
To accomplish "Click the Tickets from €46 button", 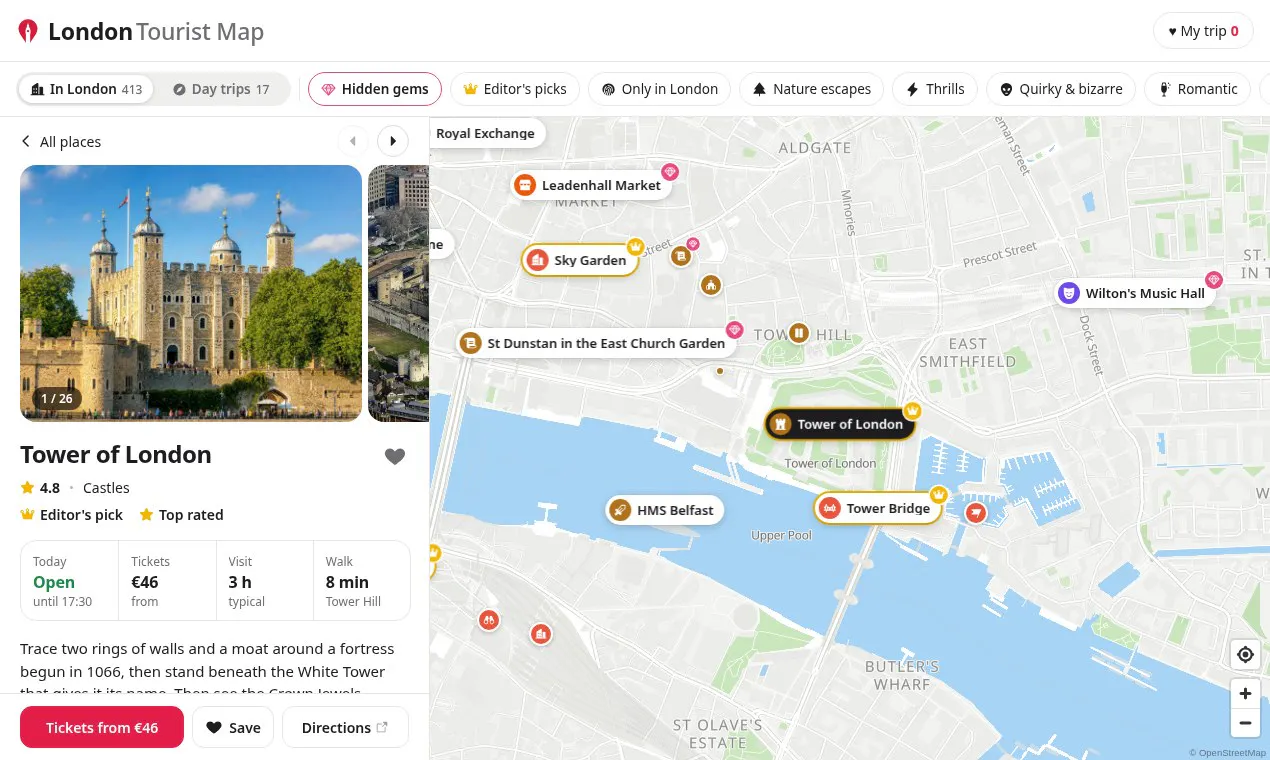I will click(102, 727).
